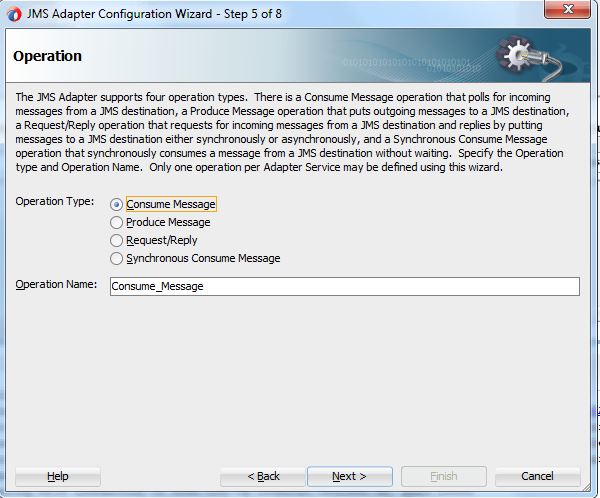Viewport: 600px width, 498px height.
Task: Click the Operation Type label
Action: pyautogui.click(x=55, y=201)
